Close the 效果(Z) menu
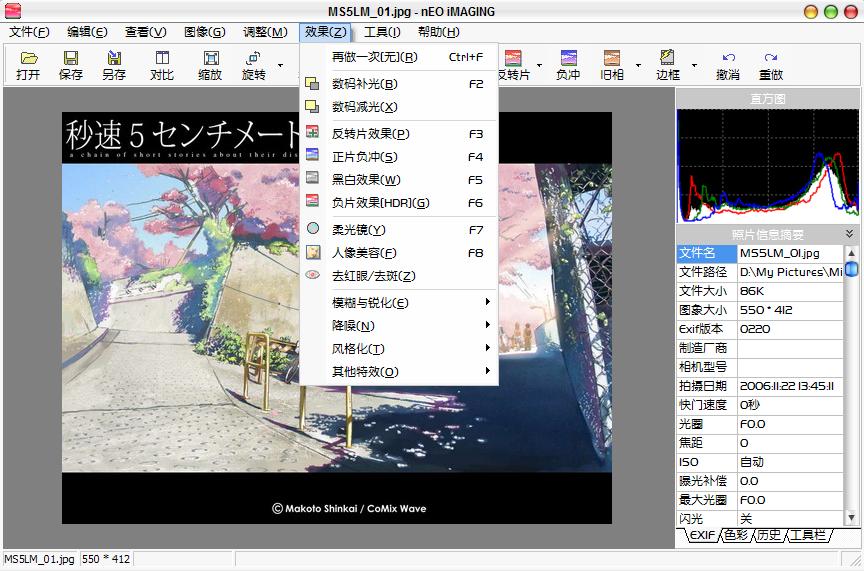 [326, 32]
